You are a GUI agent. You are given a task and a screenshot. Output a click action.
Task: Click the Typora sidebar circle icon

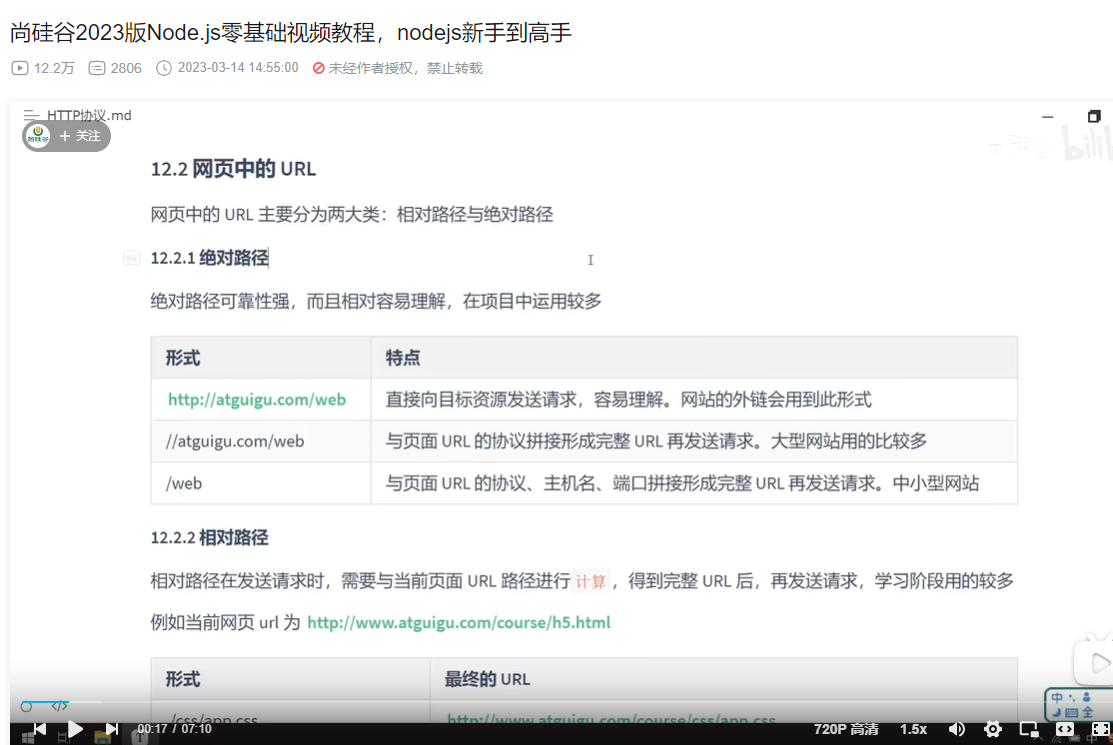[x=26, y=706]
